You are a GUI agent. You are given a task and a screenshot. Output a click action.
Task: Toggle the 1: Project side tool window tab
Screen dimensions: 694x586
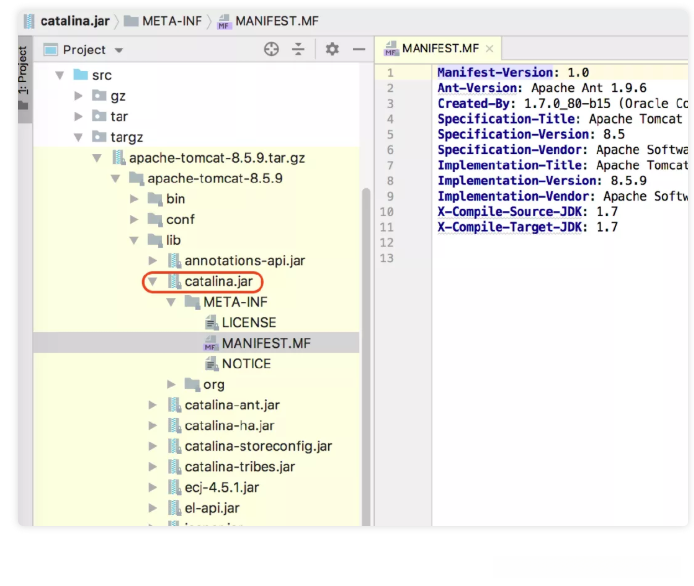(x=24, y=79)
